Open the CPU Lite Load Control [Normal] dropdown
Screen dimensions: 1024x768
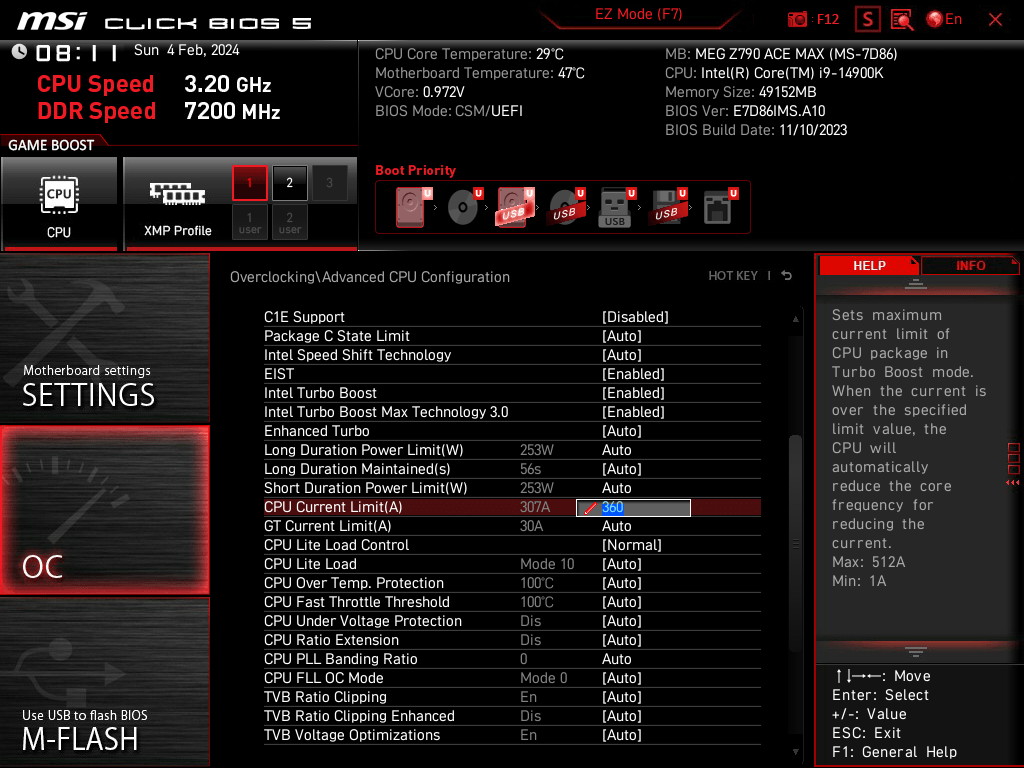[632, 545]
